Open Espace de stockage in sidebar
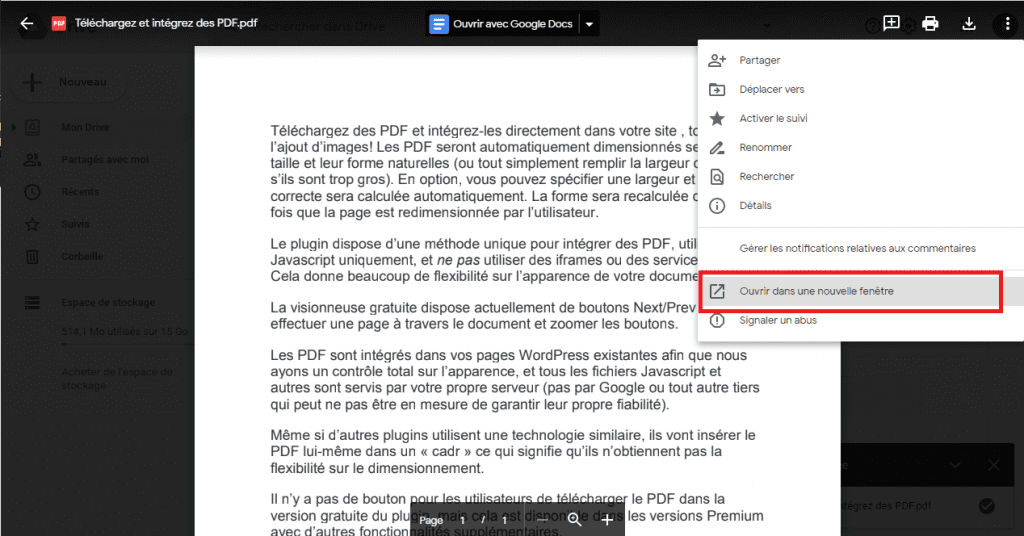The width and height of the screenshot is (1024, 536). 108,302
